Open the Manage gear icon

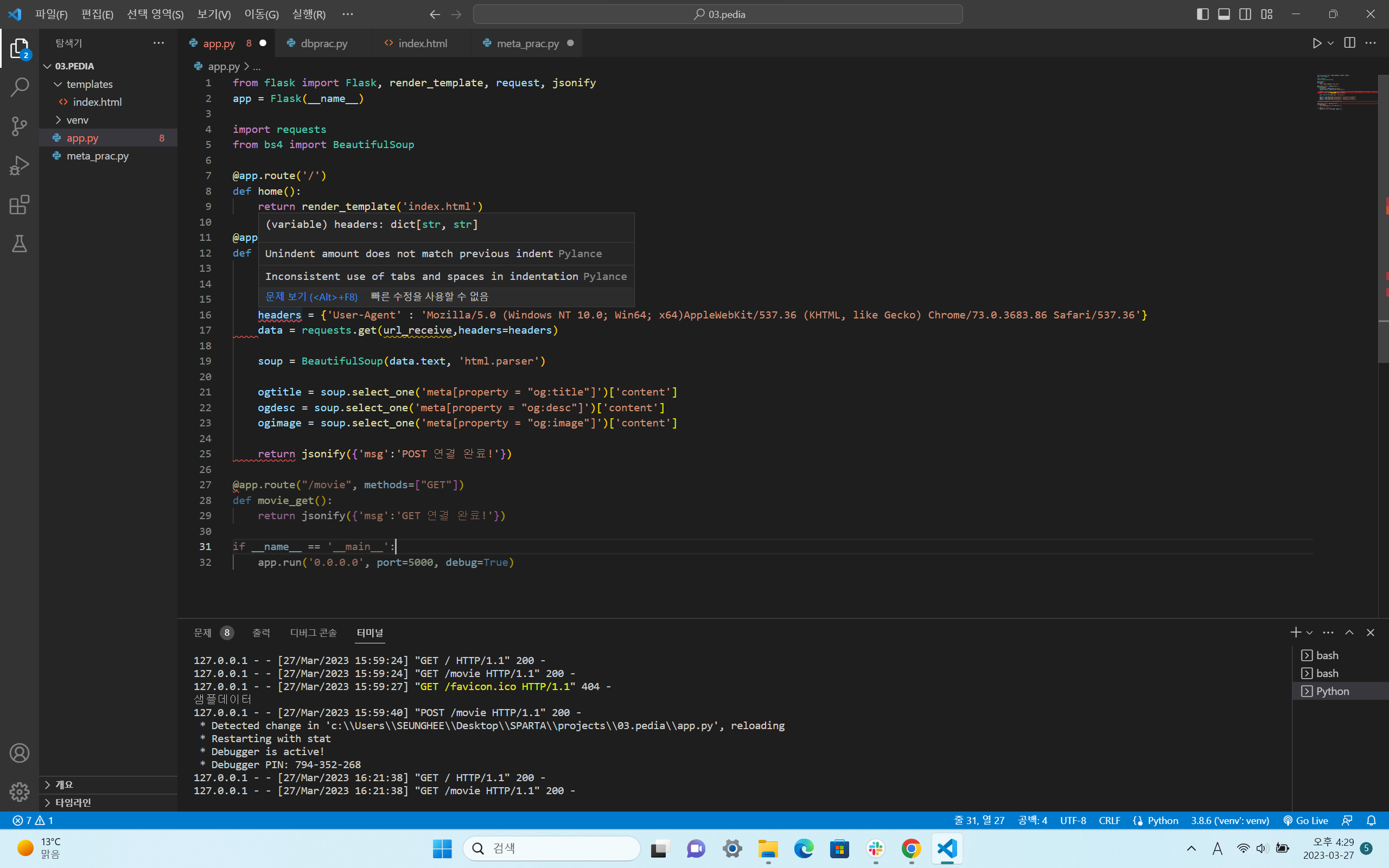(x=20, y=792)
